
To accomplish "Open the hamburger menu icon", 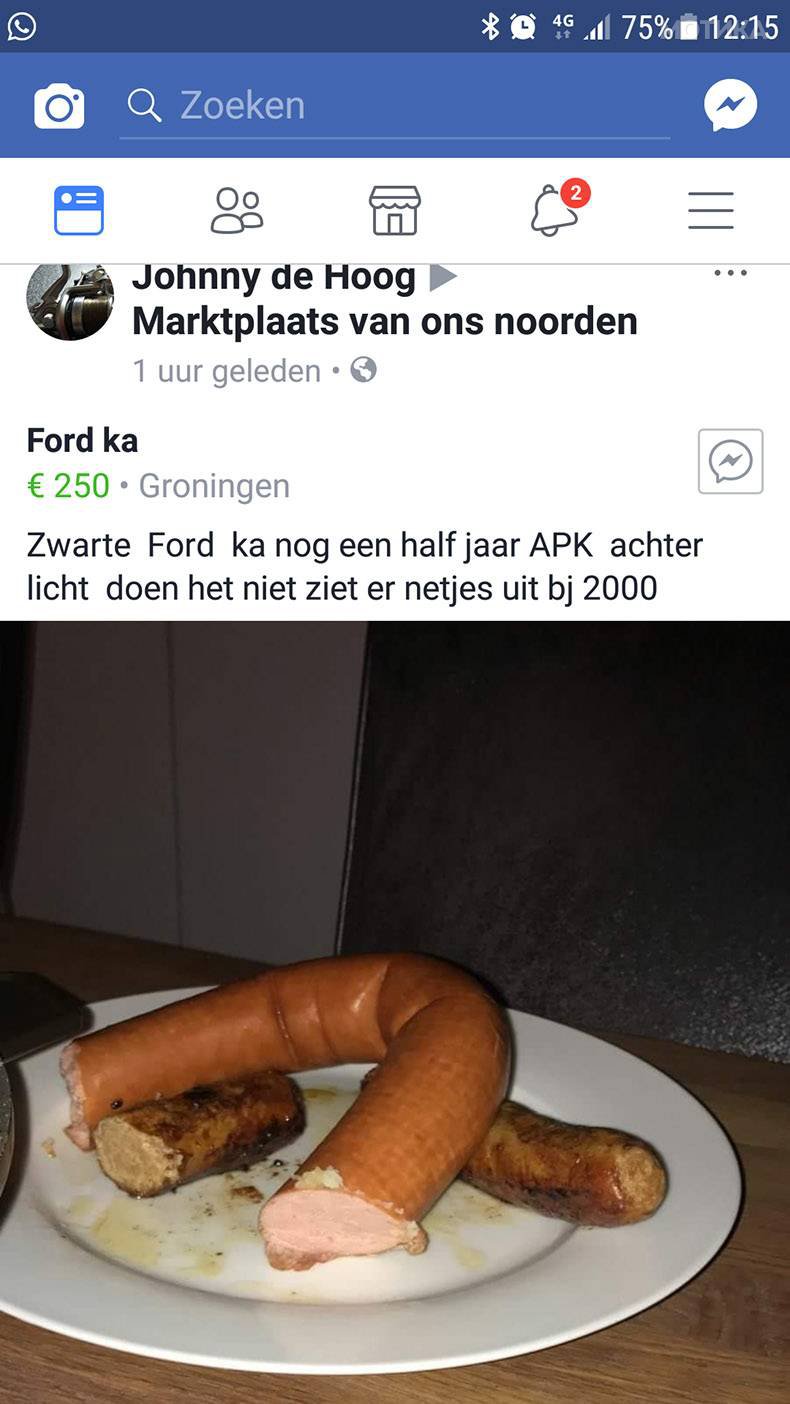I will [711, 210].
